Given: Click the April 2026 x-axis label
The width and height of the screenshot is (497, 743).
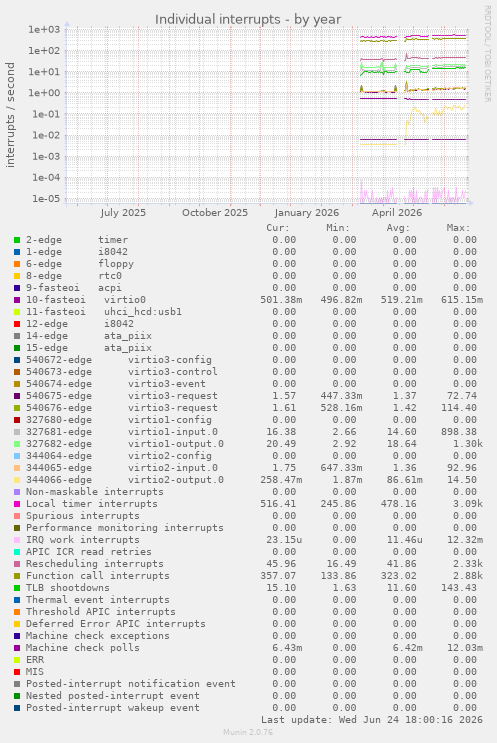Looking at the screenshot, I should [397, 213].
